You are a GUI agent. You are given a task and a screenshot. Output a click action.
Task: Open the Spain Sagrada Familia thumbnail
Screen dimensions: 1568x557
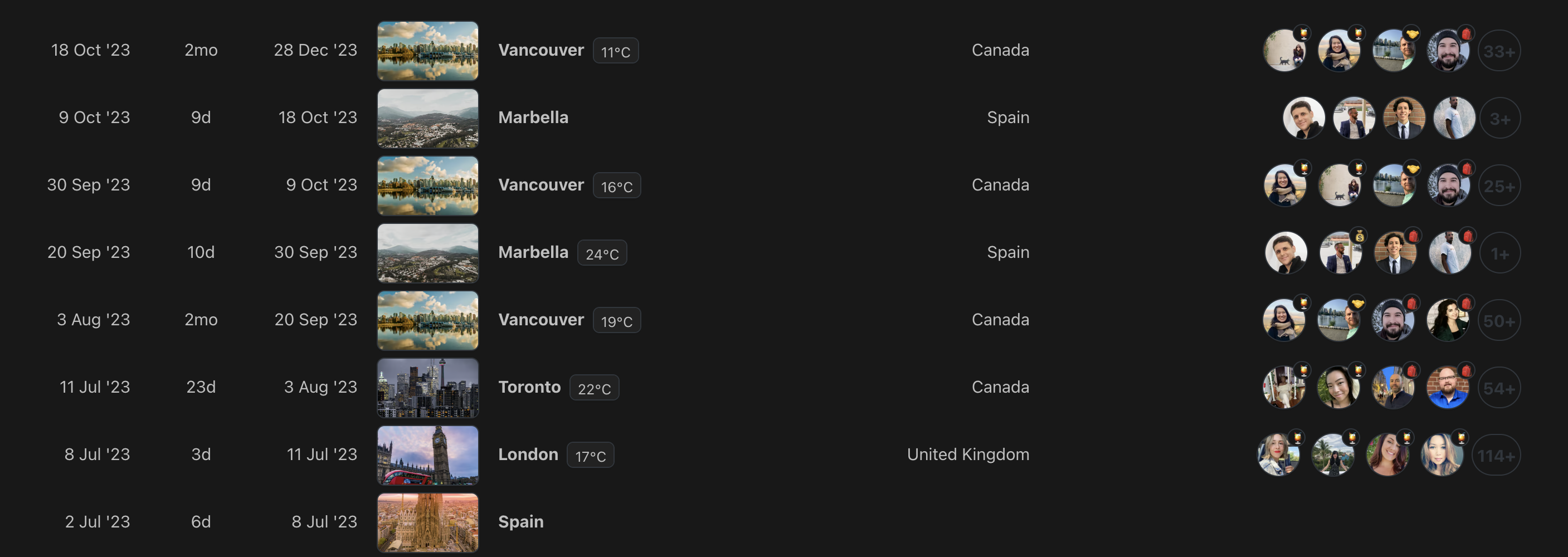tap(427, 522)
